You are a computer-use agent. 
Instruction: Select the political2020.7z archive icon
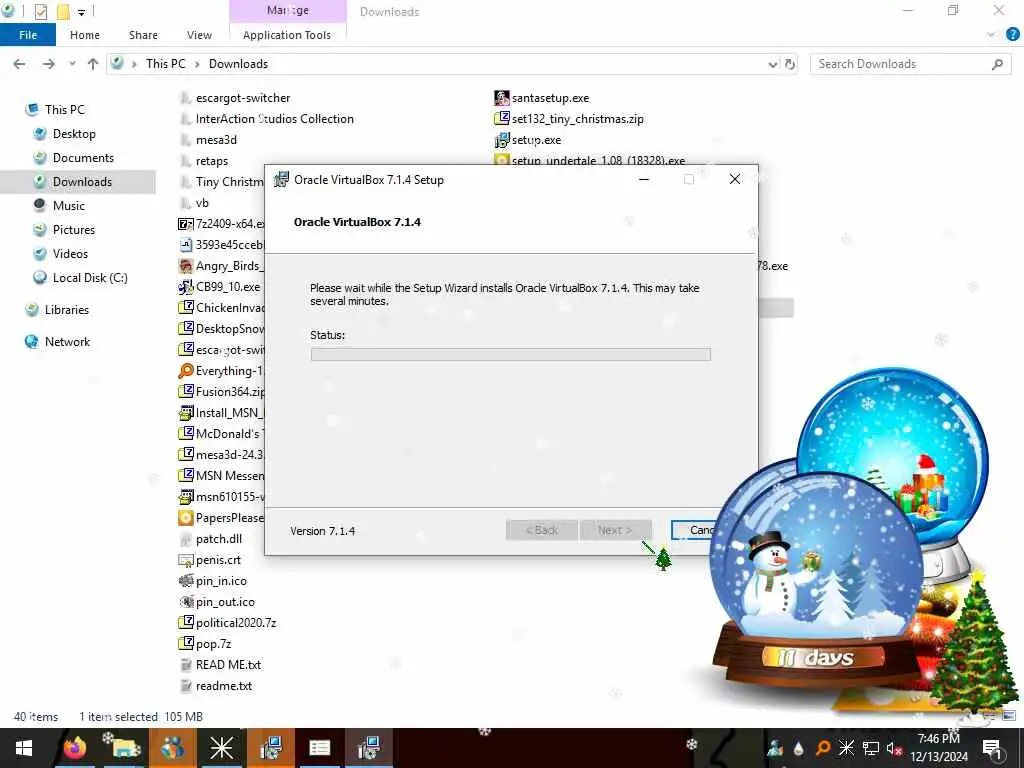(185, 623)
